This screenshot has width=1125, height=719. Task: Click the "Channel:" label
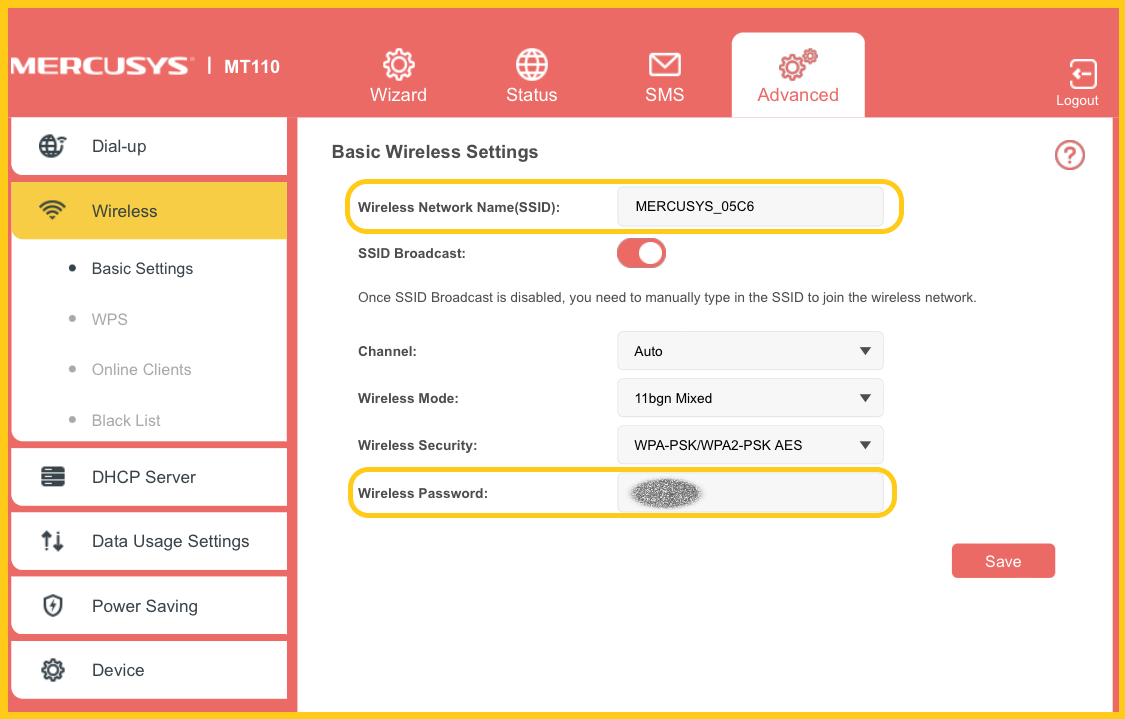[x=387, y=352]
